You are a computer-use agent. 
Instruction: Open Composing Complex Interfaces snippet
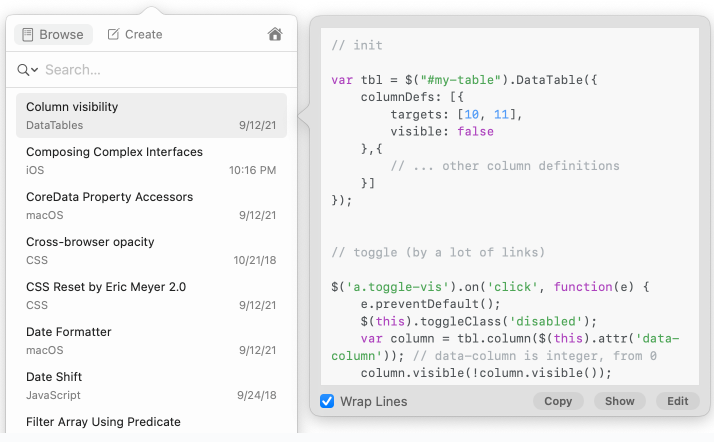click(x=151, y=160)
